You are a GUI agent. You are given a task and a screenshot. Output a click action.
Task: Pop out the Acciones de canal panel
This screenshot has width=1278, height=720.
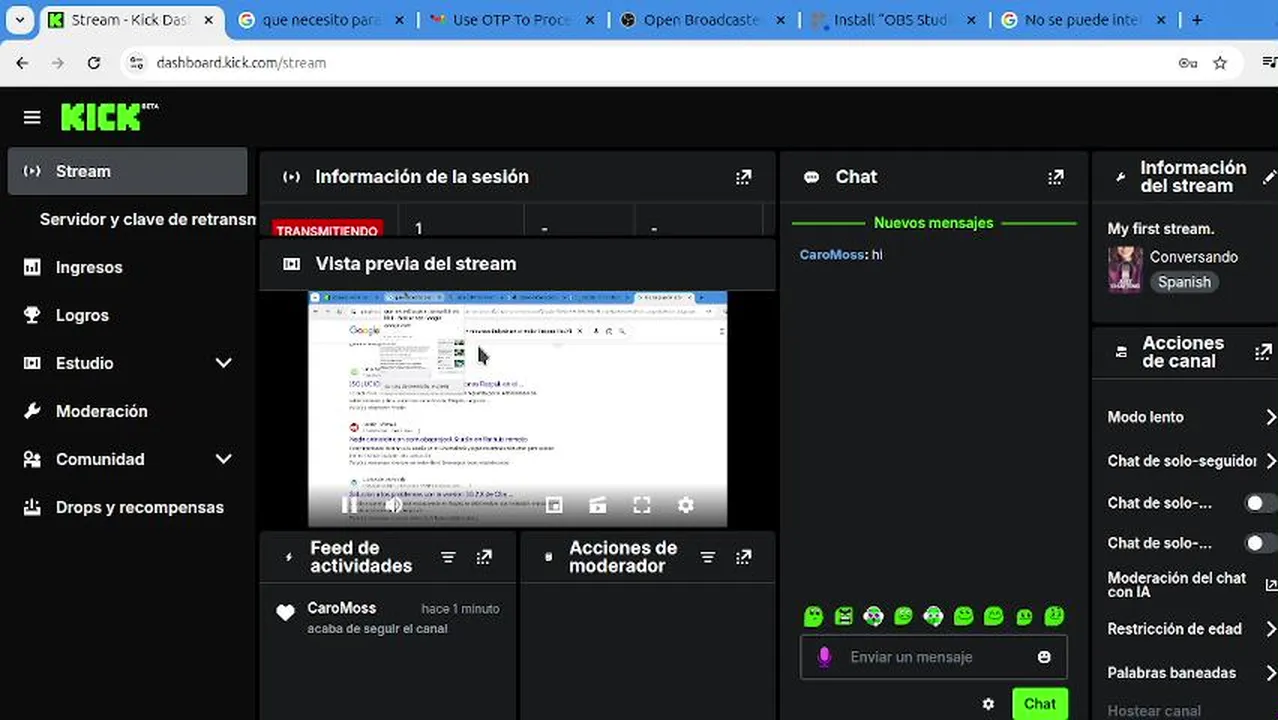point(1263,352)
